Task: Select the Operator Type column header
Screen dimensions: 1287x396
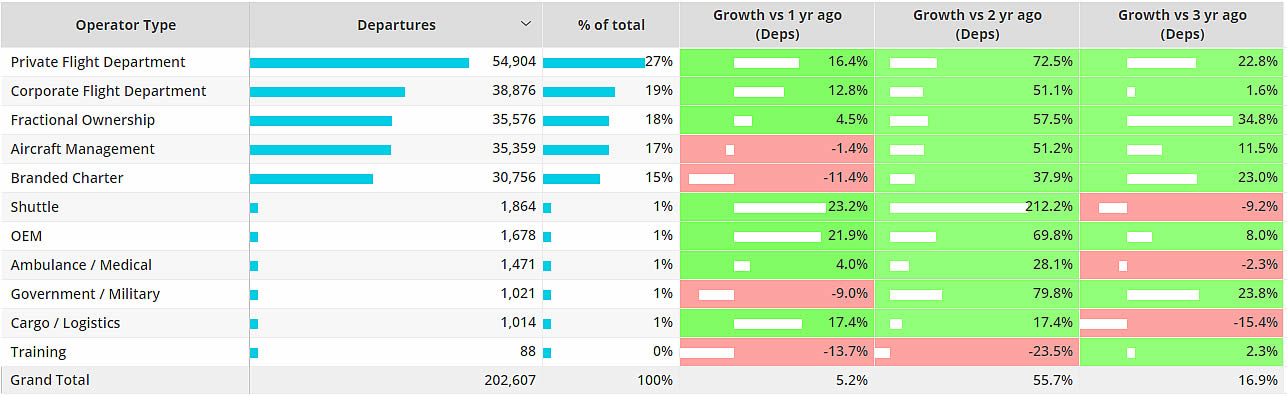Action: [125, 25]
